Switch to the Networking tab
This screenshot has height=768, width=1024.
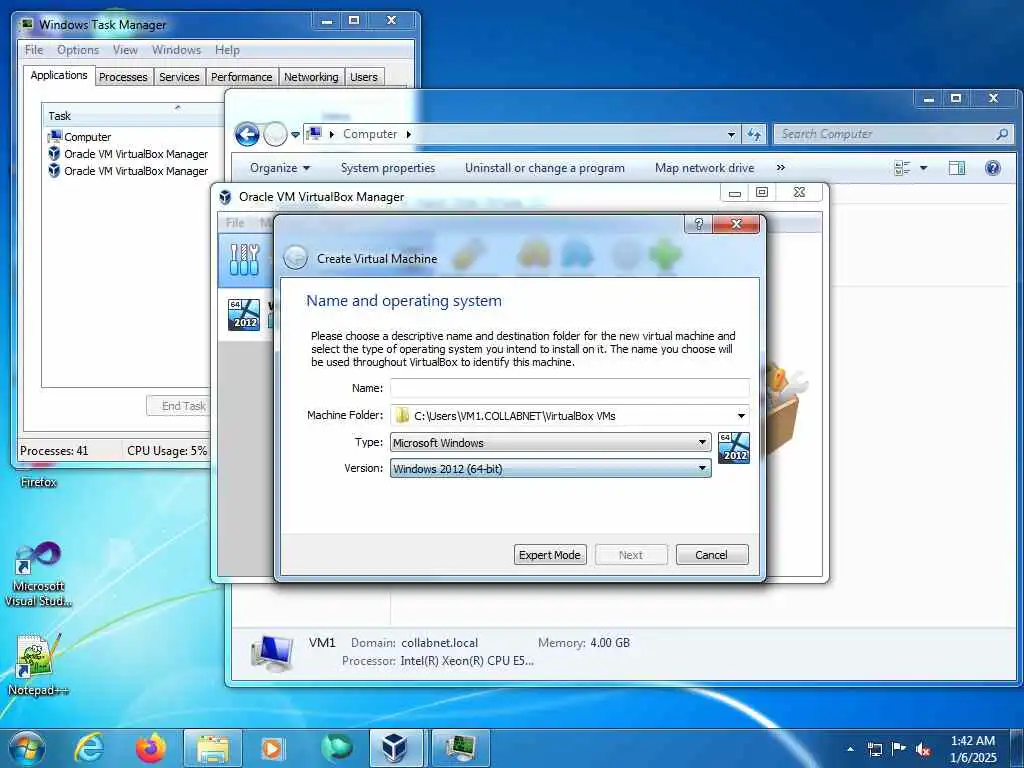(311, 77)
